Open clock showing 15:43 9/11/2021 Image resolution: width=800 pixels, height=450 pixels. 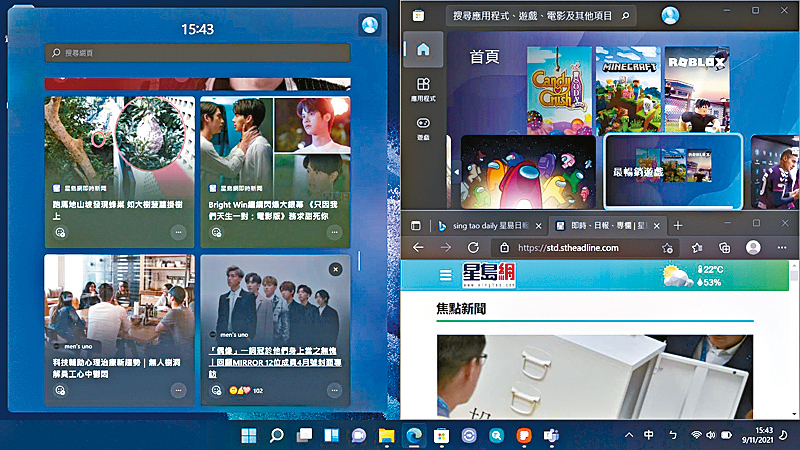tap(758, 435)
